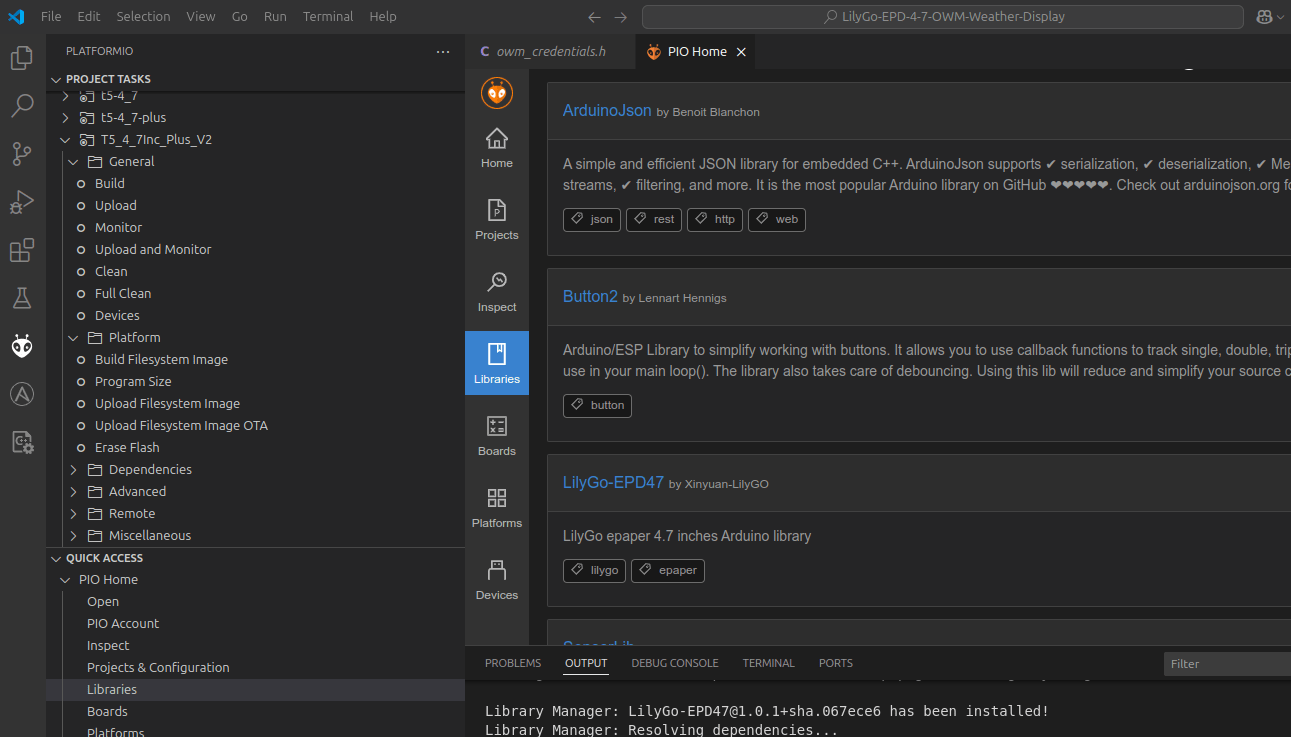The height and width of the screenshot is (737, 1291).
Task: Expand the t5-4_7-plus environment
Action: tap(66, 118)
